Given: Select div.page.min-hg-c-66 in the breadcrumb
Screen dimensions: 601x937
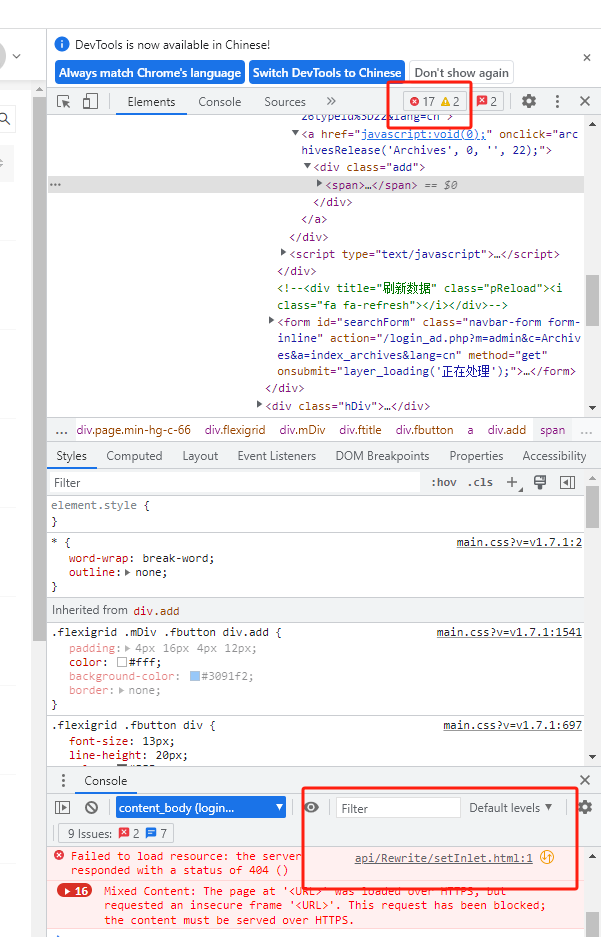Looking at the screenshot, I should pyautogui.click(x=133, y=430).
